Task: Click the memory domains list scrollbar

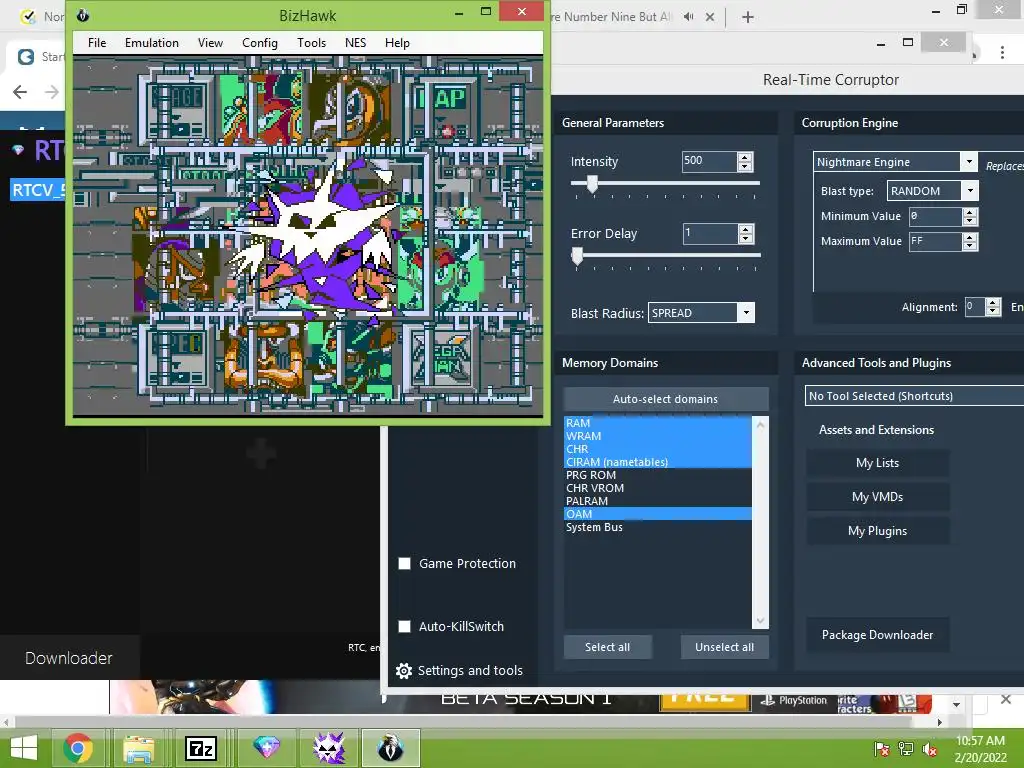Action: pyautogui.click(x=760, y=522)
